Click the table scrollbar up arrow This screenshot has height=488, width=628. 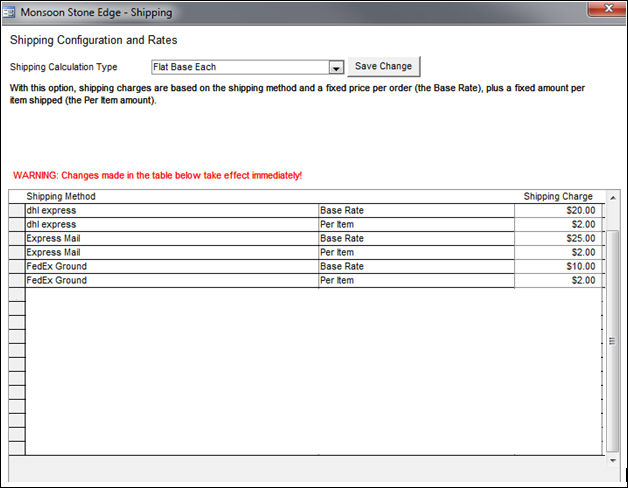click(x=612, y=196)
